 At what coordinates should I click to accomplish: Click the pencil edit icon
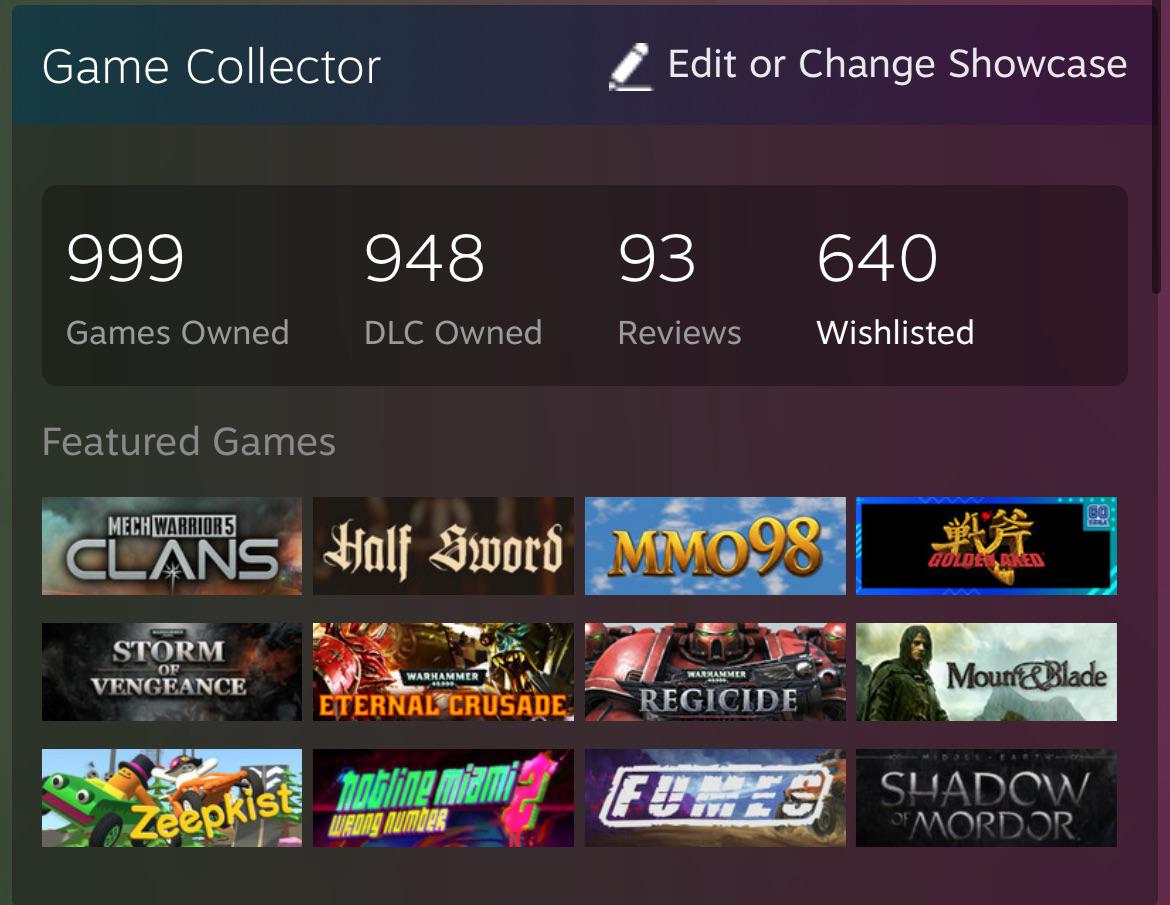631,66
